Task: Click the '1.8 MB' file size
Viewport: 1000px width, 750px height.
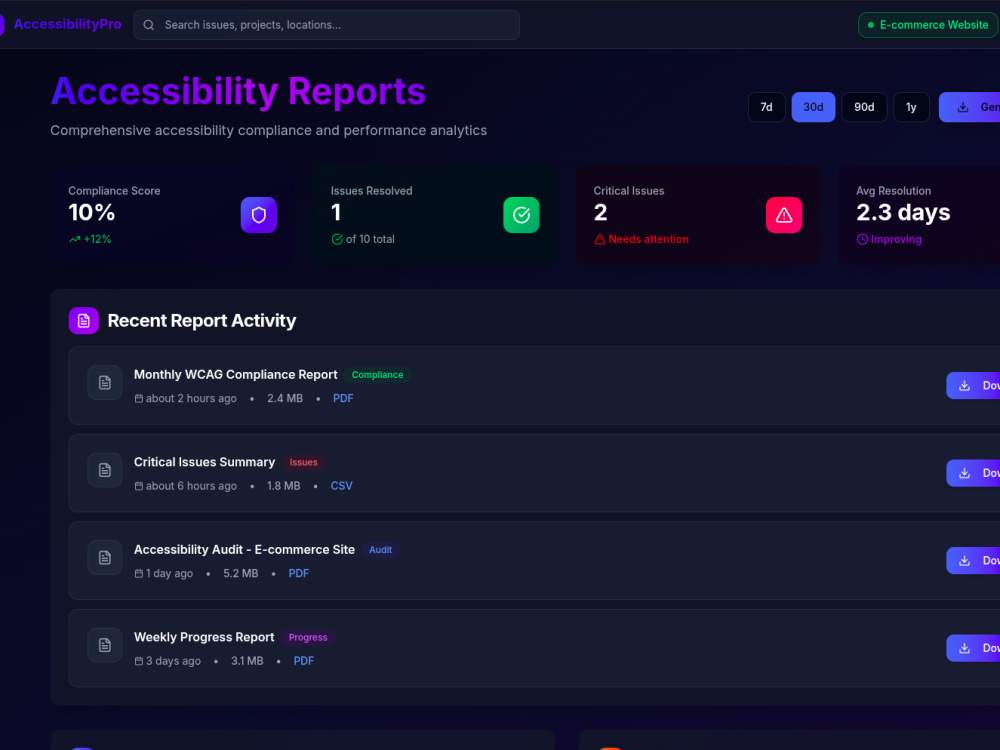Action: point(283,485)
